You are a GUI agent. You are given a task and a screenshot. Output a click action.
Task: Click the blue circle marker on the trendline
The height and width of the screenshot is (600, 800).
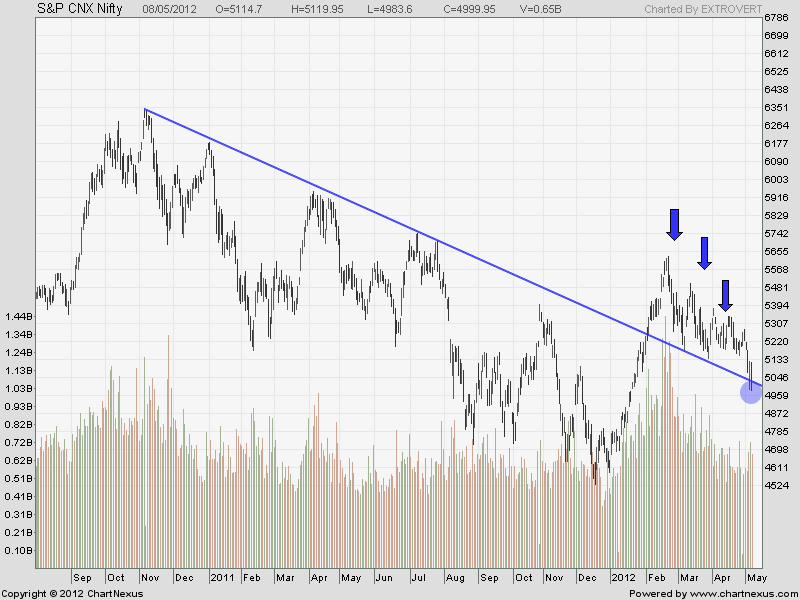coord(750,393)
